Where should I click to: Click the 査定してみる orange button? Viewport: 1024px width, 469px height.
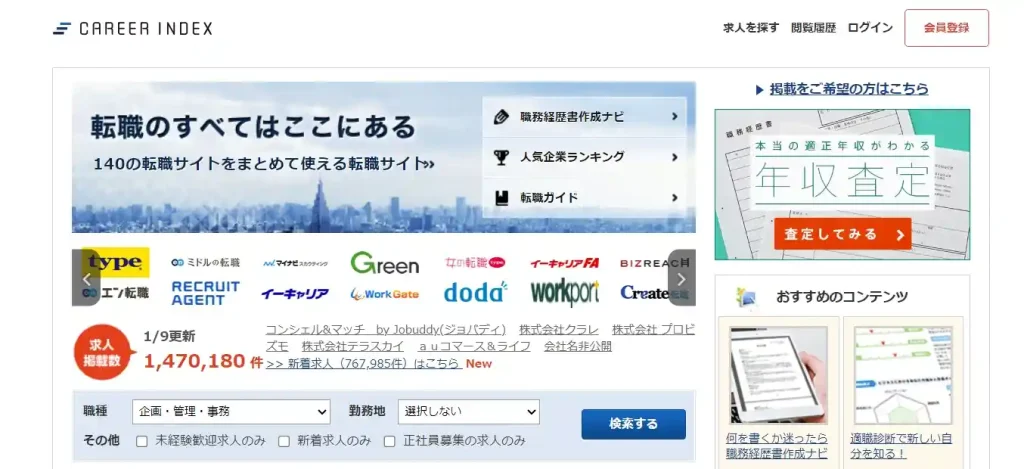(842, 234)
